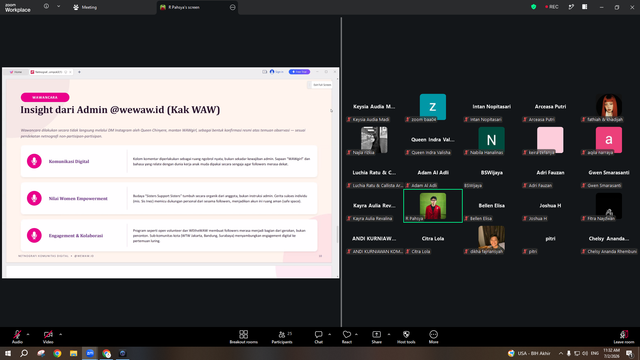640x360 pixels.
Task: Click Gwen Smarasanti participant tile
Action: [x=609, y=173]
